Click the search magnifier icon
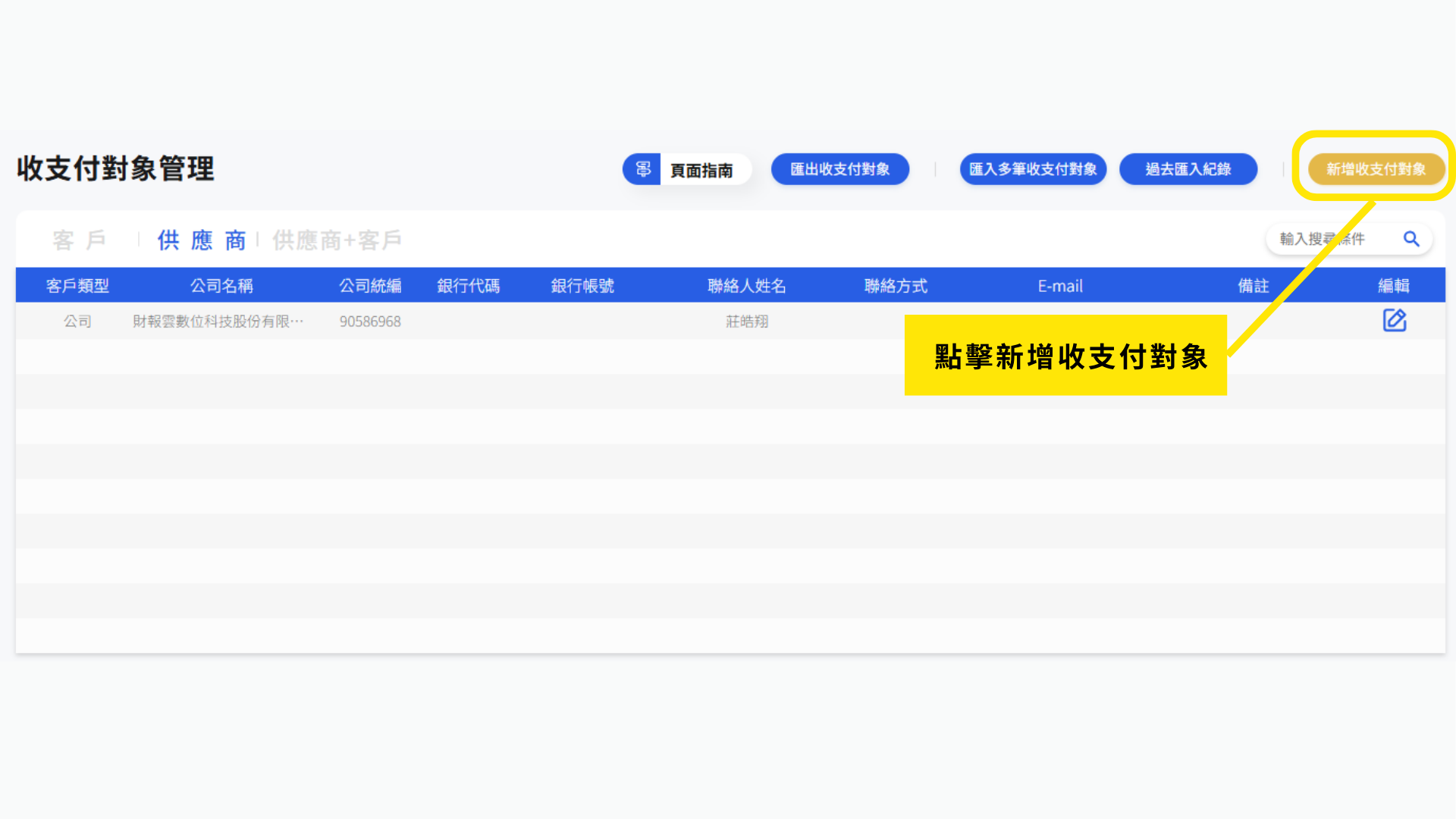 coord(1410,240)
